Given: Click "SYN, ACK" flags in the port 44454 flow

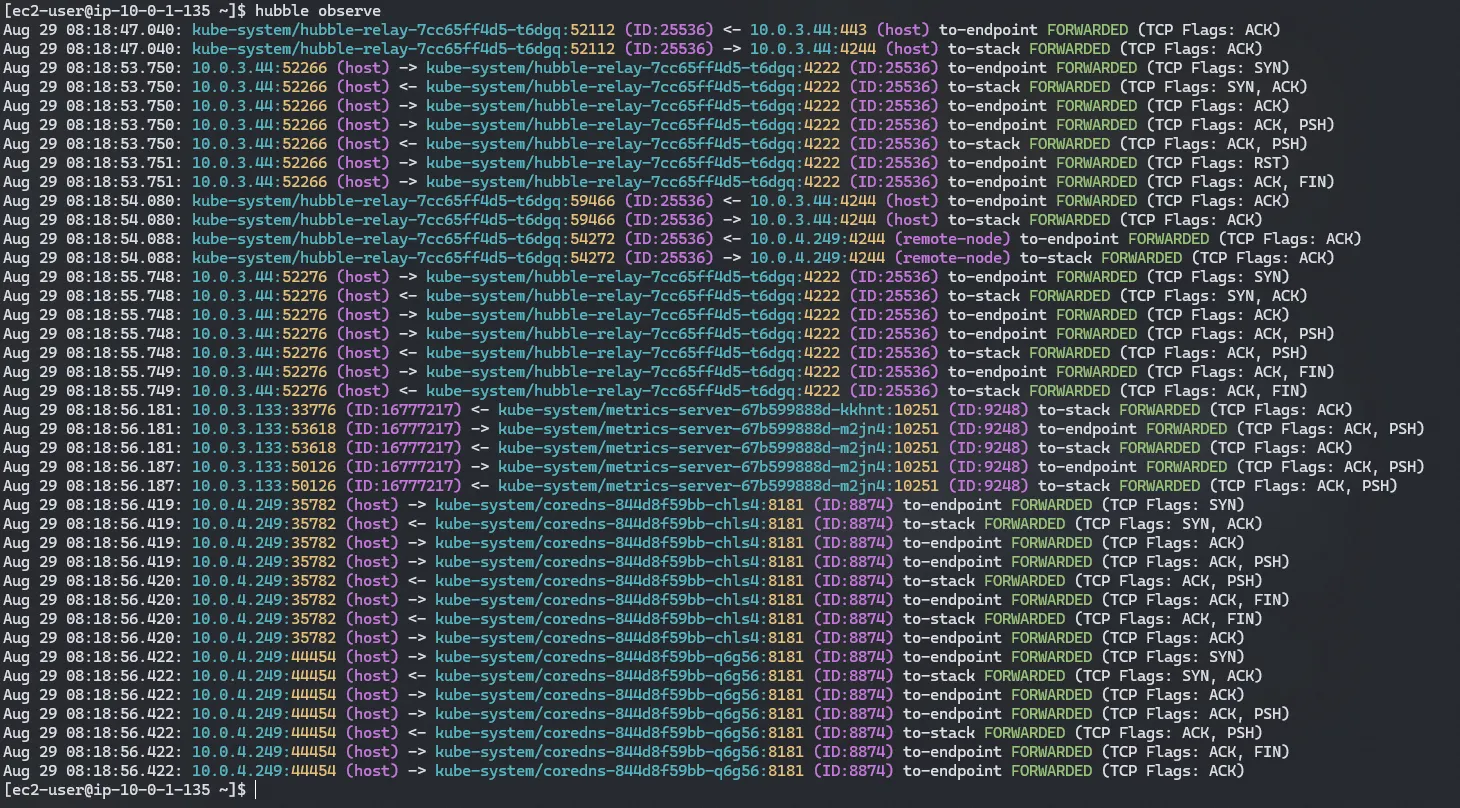Looking at the screenshot, I should click(1216, 676).
